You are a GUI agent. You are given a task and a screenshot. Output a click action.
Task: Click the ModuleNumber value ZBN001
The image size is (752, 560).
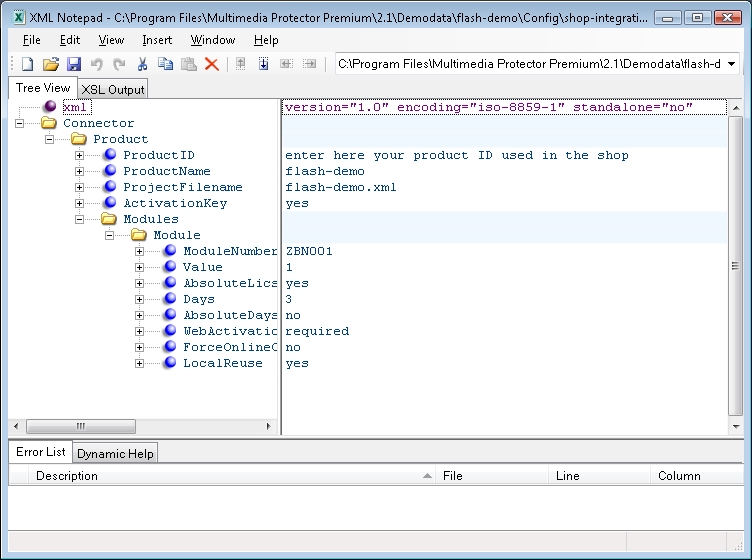(309, 251)
